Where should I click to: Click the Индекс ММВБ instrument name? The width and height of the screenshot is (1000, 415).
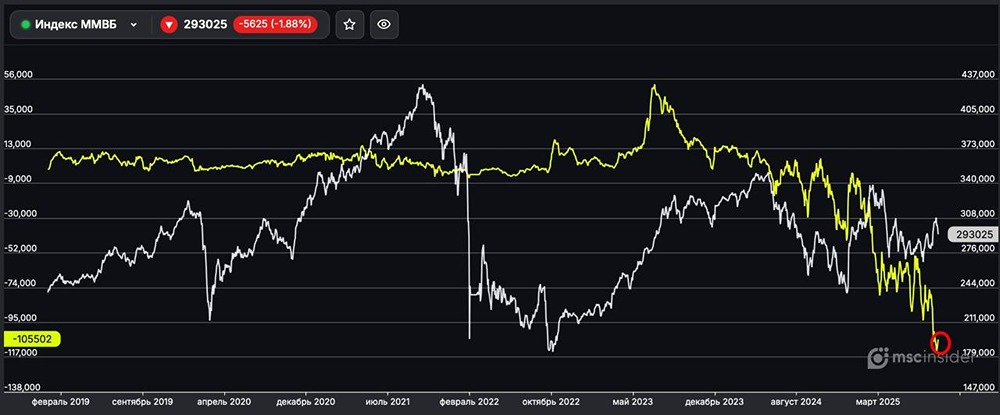[x=76, y=25]
